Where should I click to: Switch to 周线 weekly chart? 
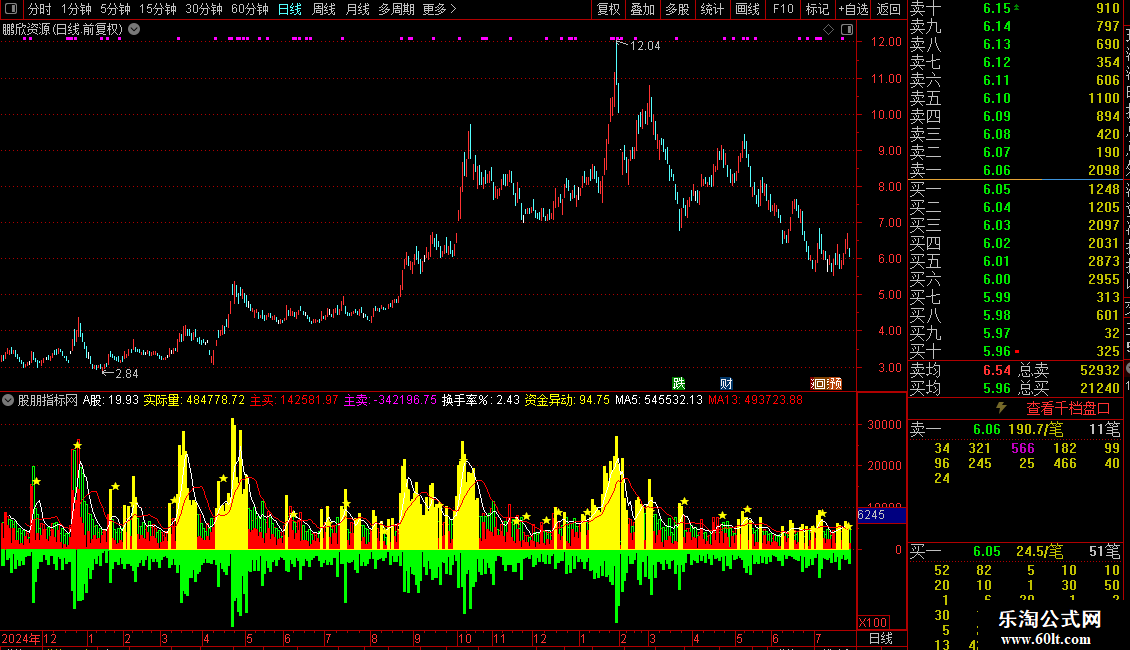click(x=324, y=9)
